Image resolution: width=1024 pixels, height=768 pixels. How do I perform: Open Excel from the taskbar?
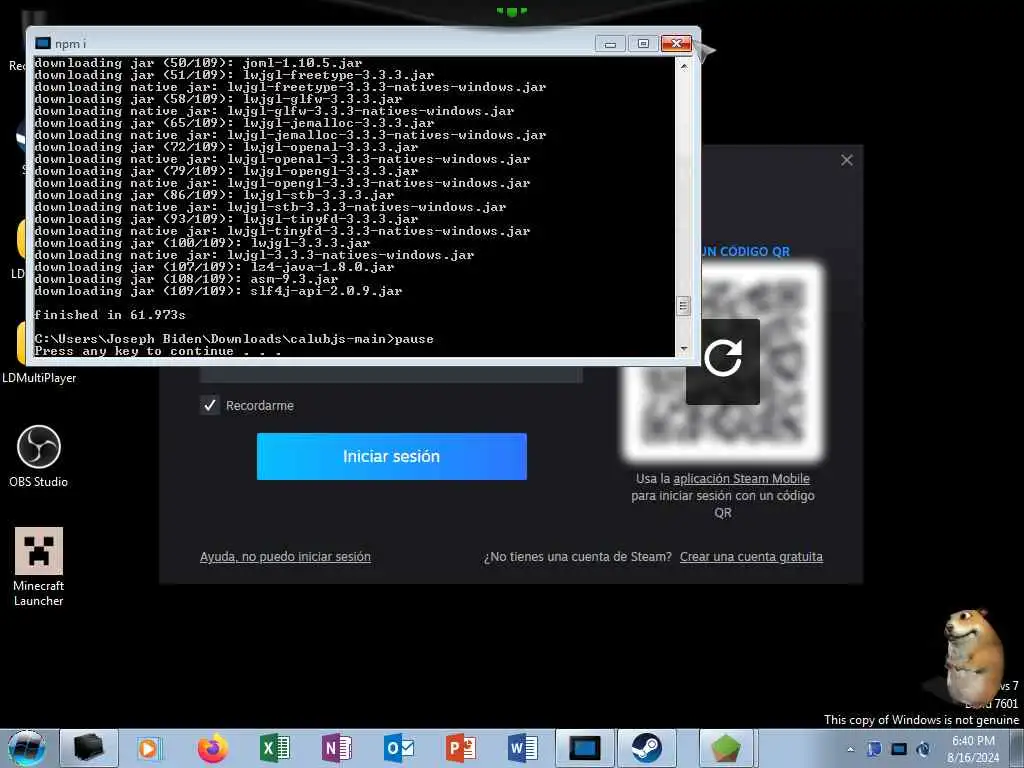pos(274,748)
